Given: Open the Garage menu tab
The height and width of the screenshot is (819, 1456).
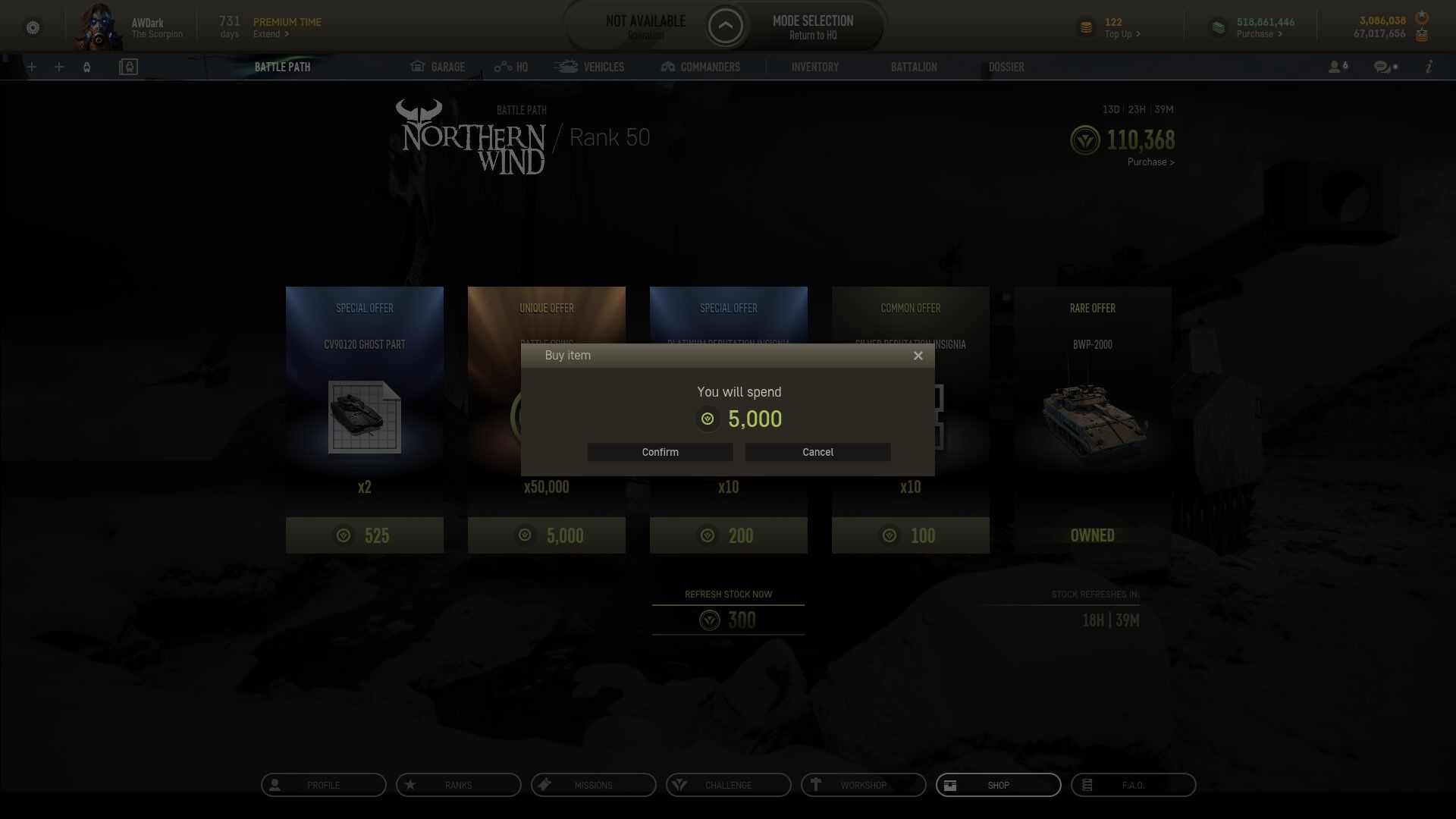Looking at the screenshot, I should tap(438, 67).
